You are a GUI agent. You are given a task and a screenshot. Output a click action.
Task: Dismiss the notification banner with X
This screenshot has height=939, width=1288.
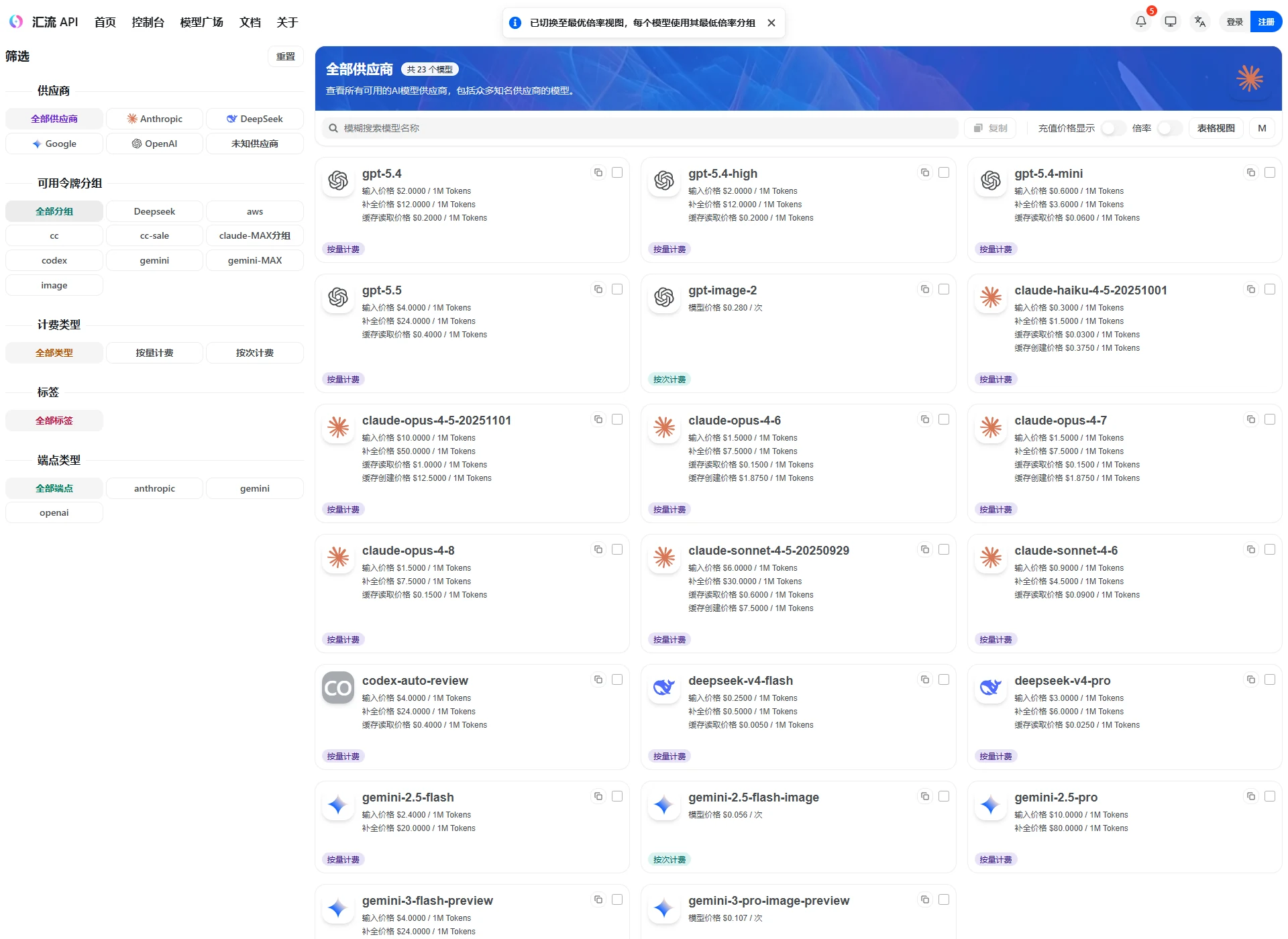pos(771,23)
